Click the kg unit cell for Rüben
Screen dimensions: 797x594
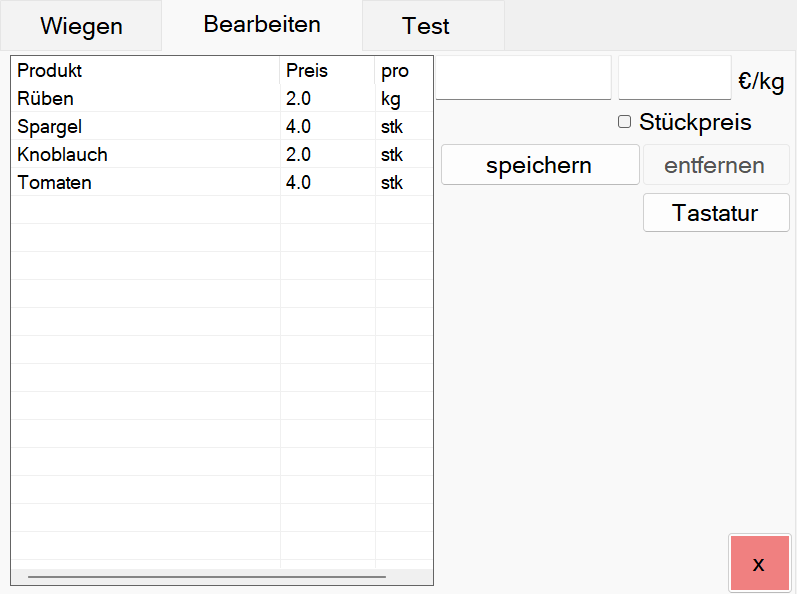390,99
